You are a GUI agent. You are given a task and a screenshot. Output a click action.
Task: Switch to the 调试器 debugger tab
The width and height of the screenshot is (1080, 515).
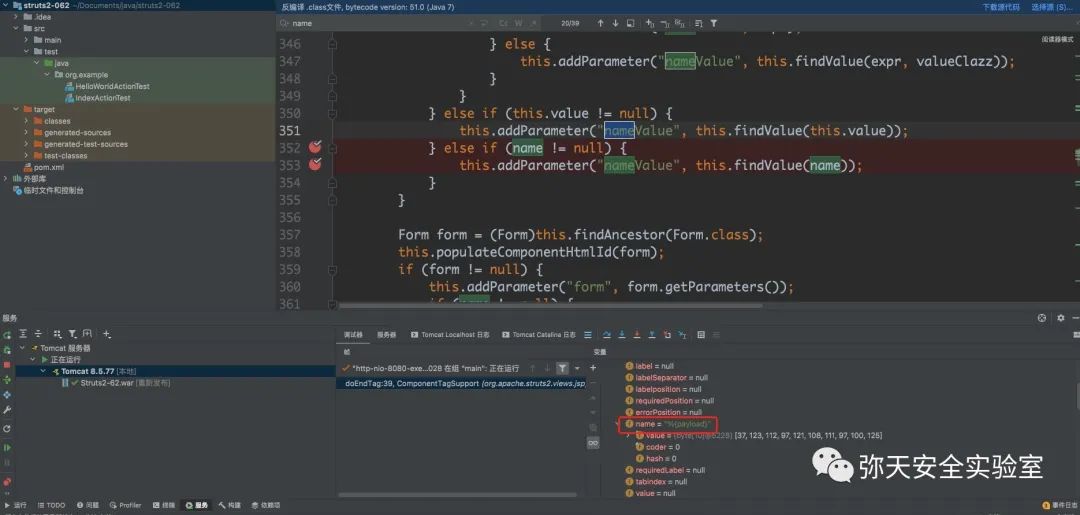(353, 335)
